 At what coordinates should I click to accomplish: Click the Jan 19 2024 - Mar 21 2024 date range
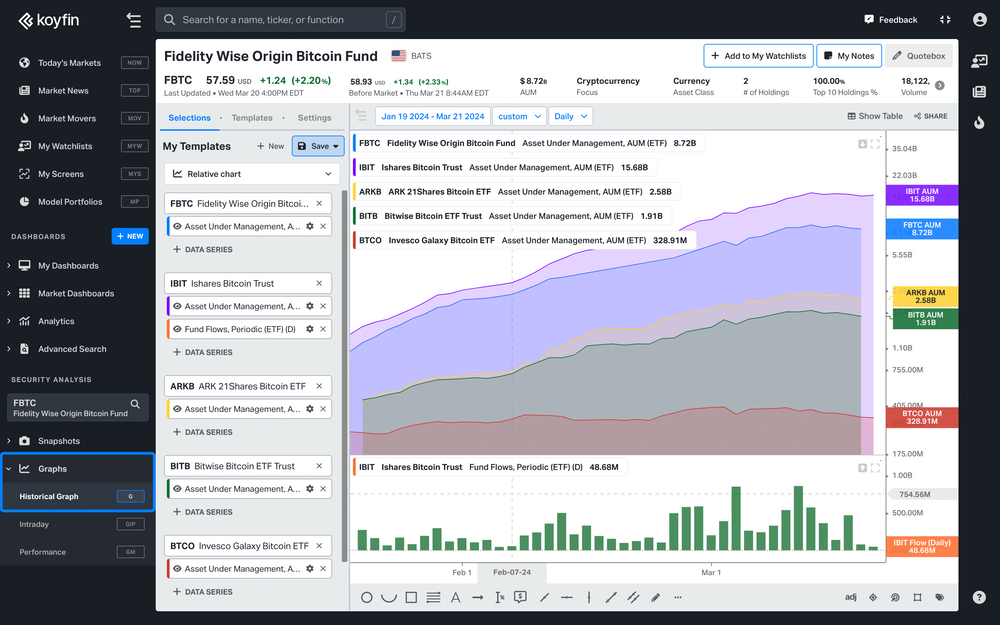coord(433,116)
